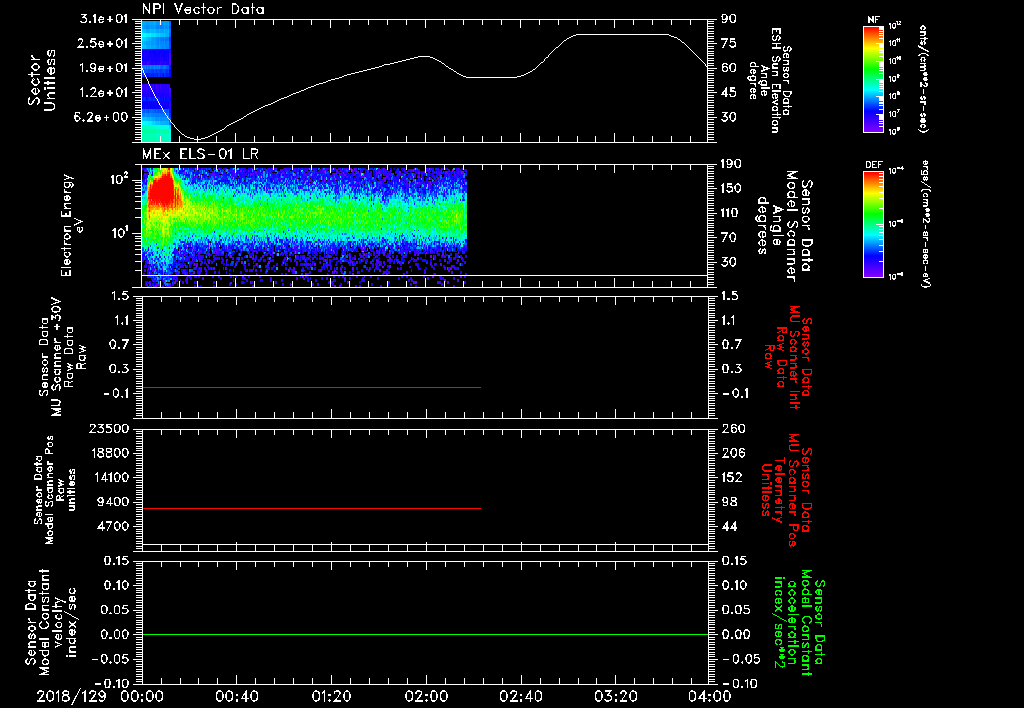Screen dimensions: 1024x708
Task: Click the "MEx ELS-01 LR" panel title
Action: 200,154
